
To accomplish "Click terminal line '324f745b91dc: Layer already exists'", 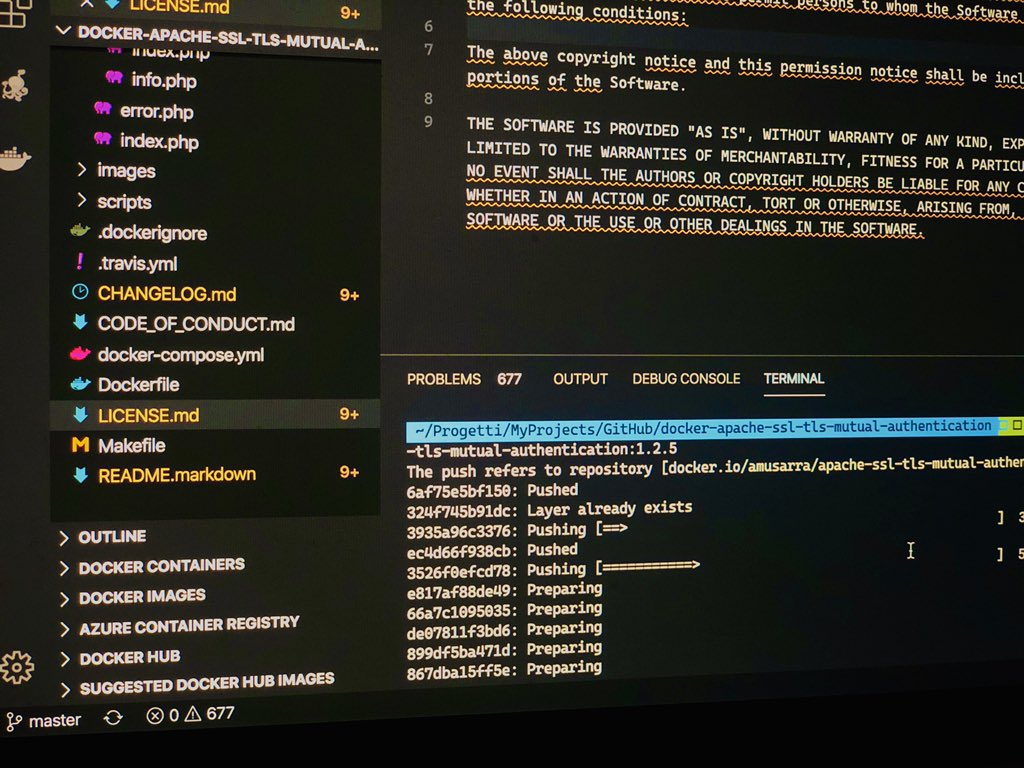I will coord(549,509).
